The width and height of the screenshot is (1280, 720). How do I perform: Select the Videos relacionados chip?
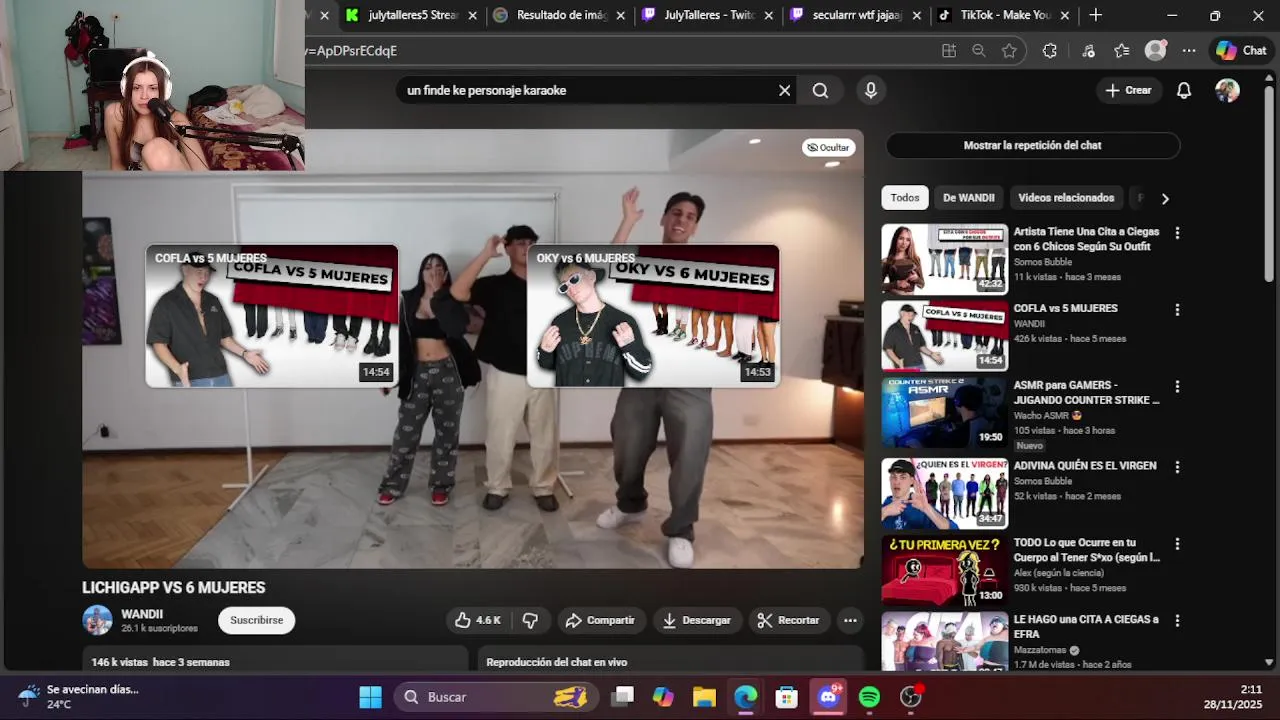tap(1066, 198)
